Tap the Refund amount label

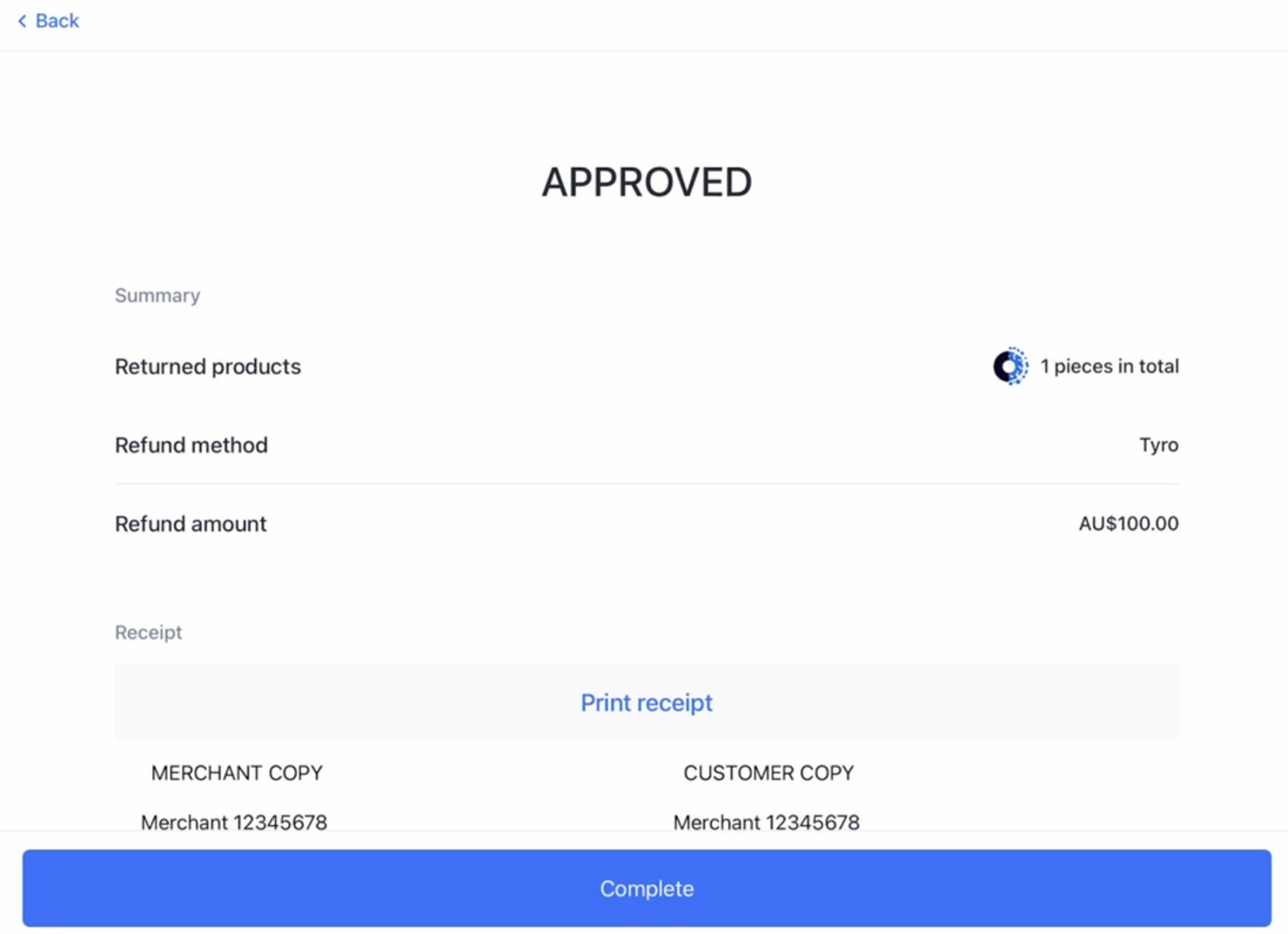190,524
